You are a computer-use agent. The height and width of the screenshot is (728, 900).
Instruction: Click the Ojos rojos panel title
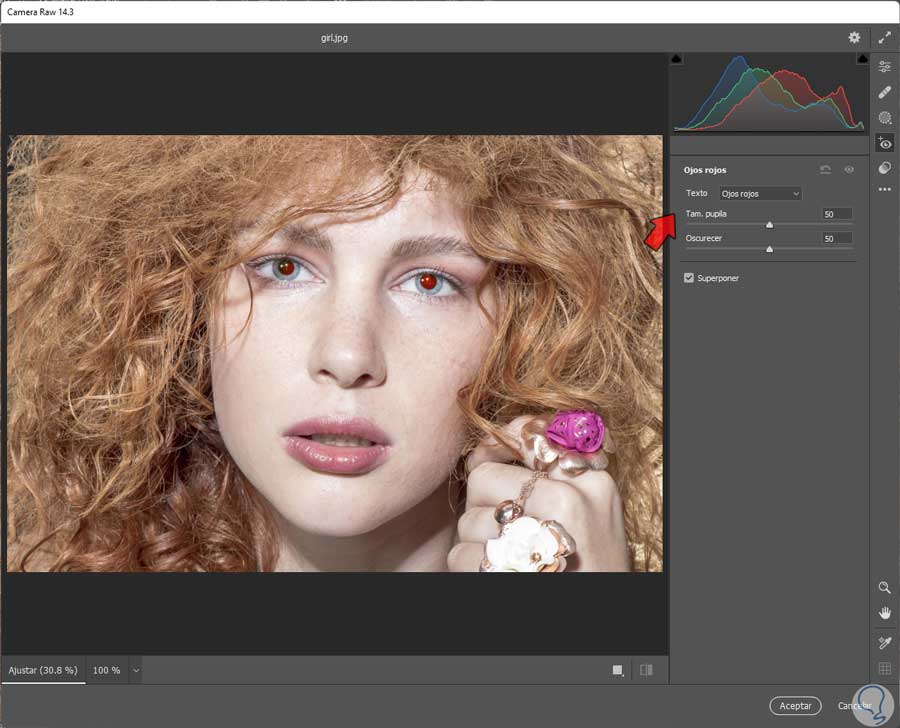[705, 170]
